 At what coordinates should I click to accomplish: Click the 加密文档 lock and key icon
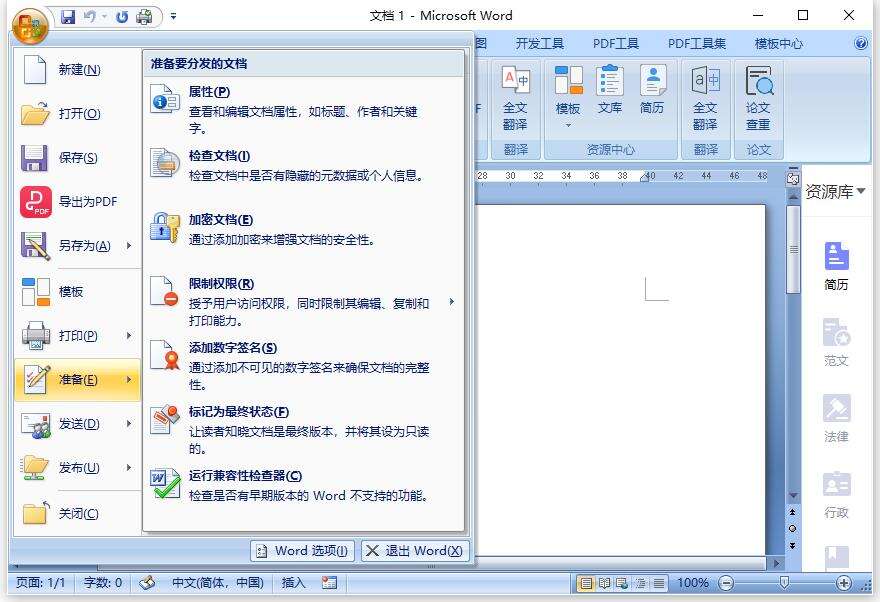coord(164,227)
